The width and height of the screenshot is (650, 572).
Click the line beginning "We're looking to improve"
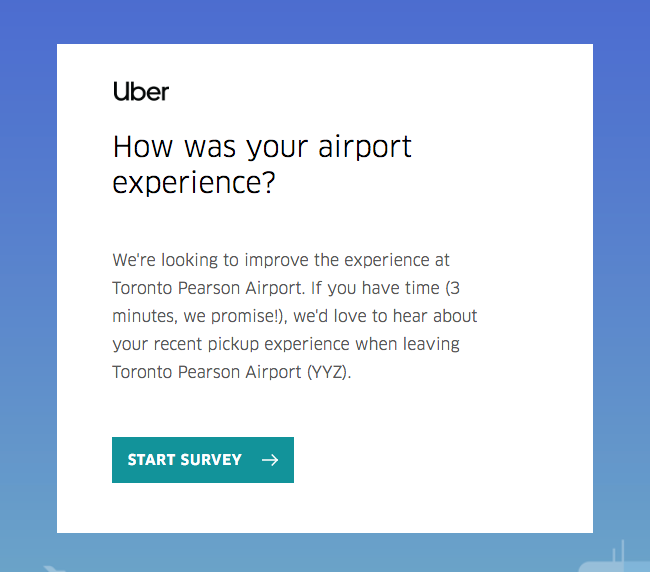pos(281,260)
